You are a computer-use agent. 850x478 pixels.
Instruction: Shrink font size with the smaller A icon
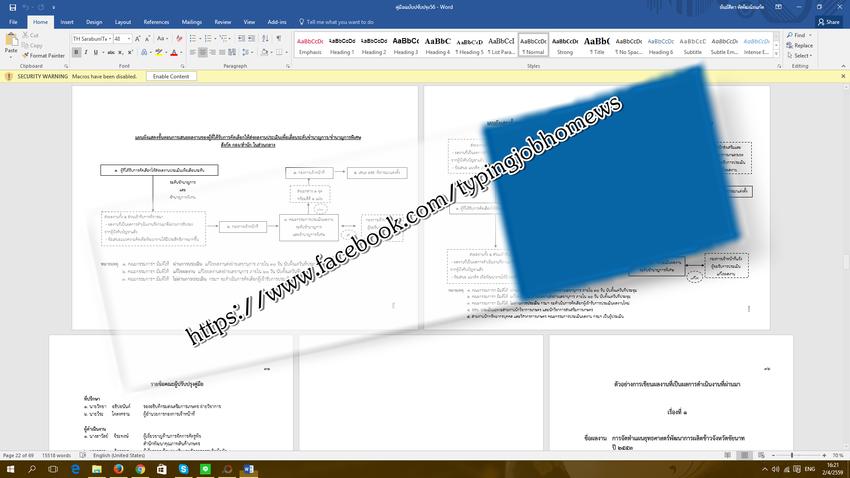pos(147,38)
